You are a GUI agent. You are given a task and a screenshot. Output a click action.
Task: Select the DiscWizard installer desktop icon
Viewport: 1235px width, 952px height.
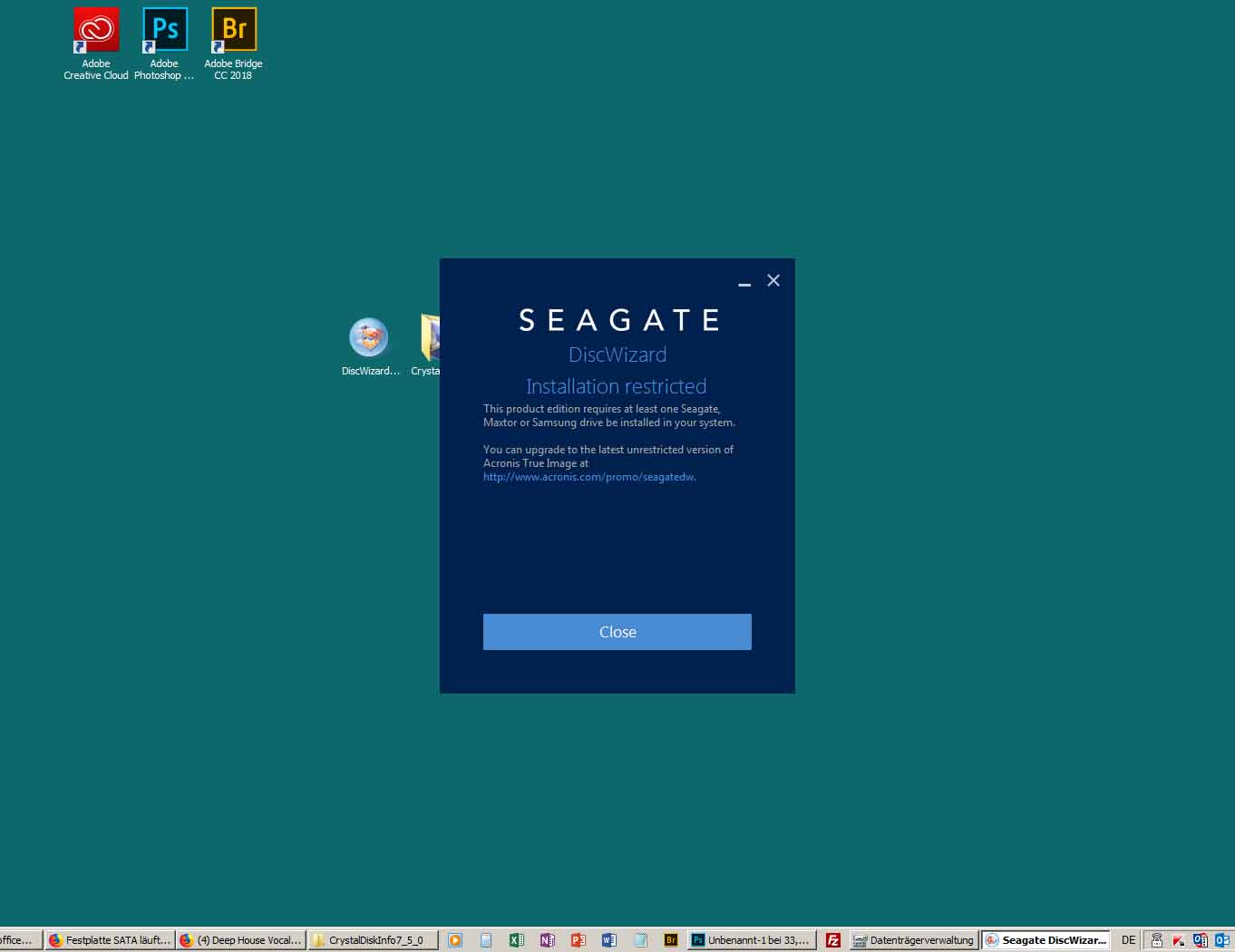(370, 347)
